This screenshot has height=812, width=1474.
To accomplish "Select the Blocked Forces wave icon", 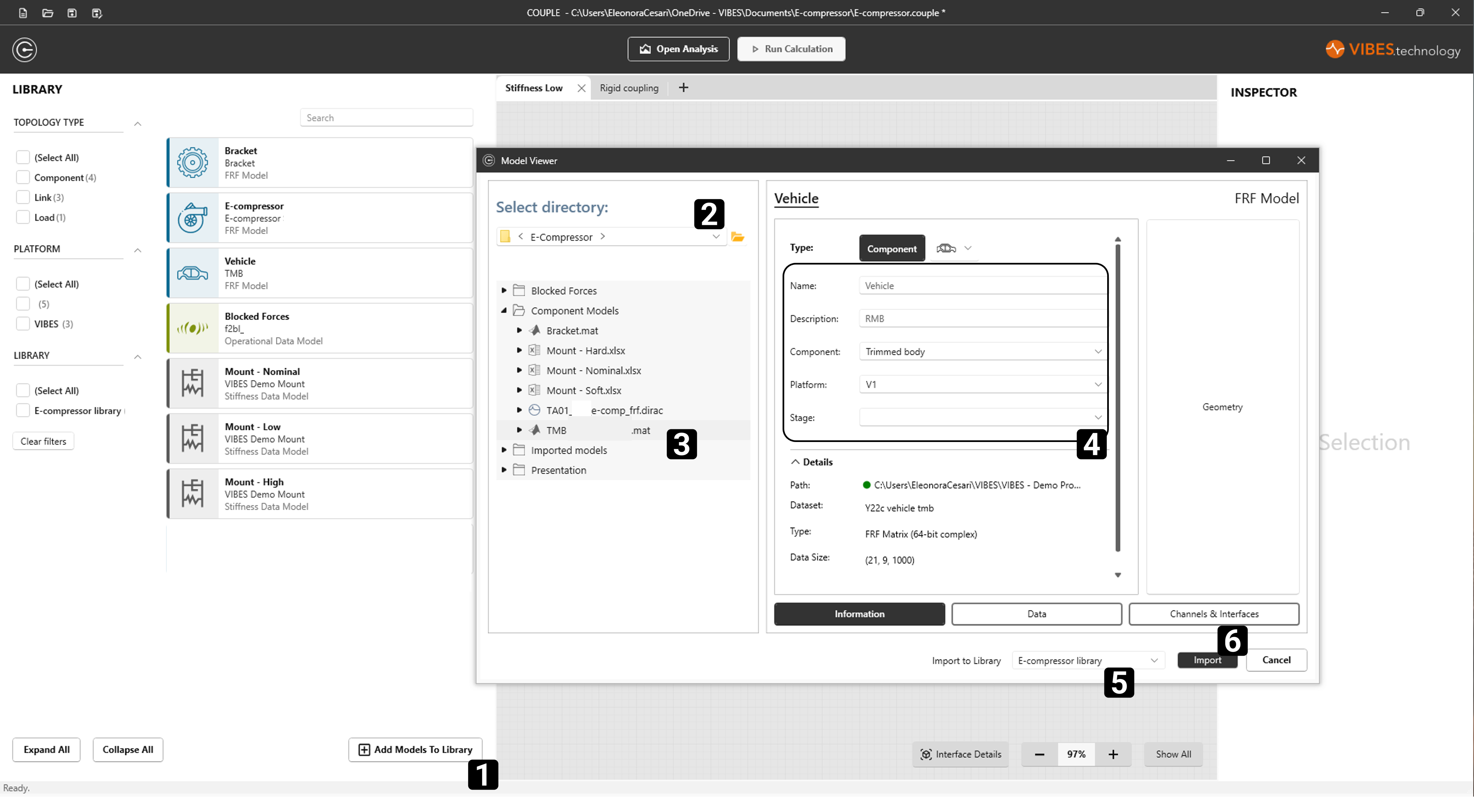I will tap(192, 328).
